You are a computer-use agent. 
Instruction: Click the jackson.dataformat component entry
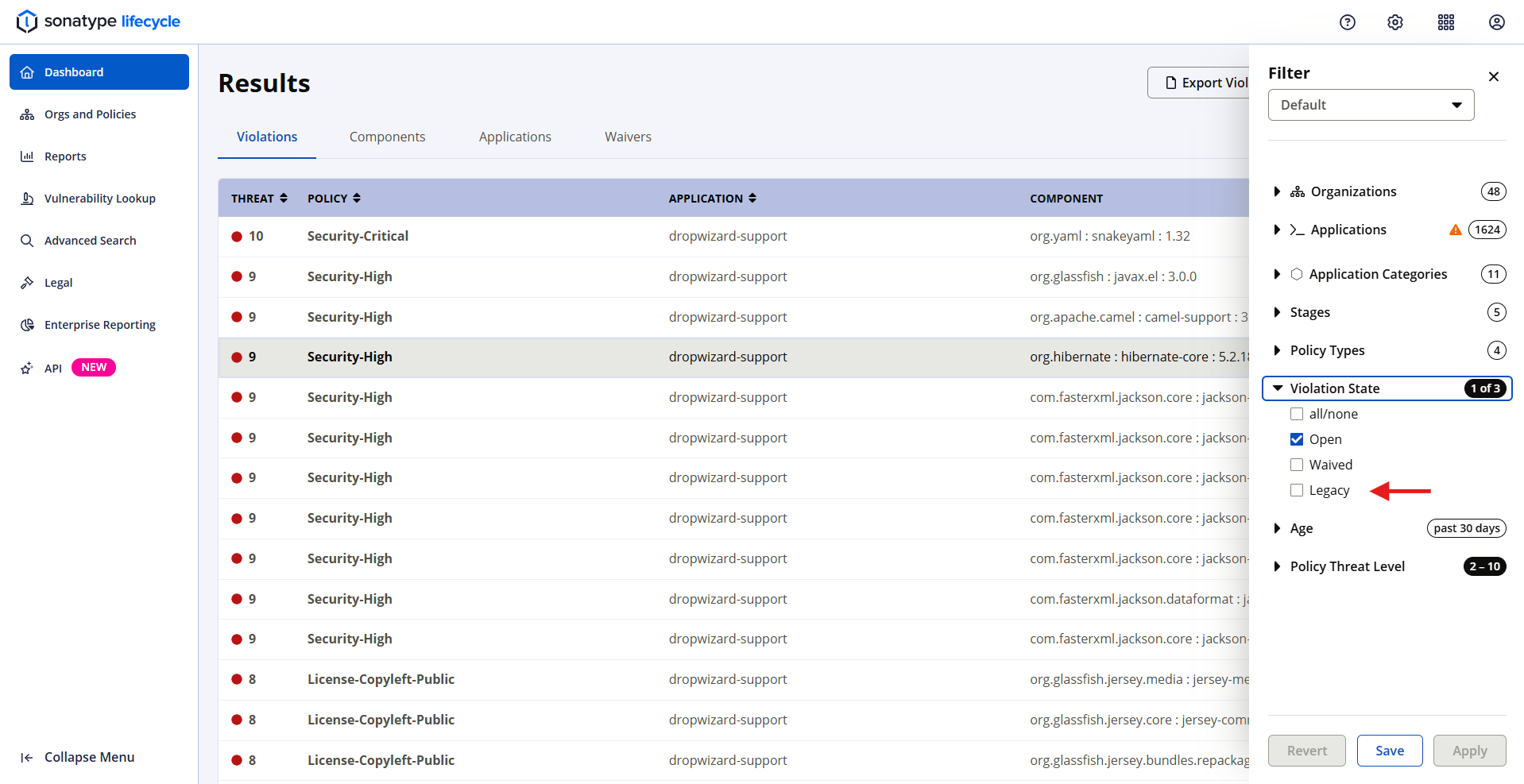(1139, 599)
